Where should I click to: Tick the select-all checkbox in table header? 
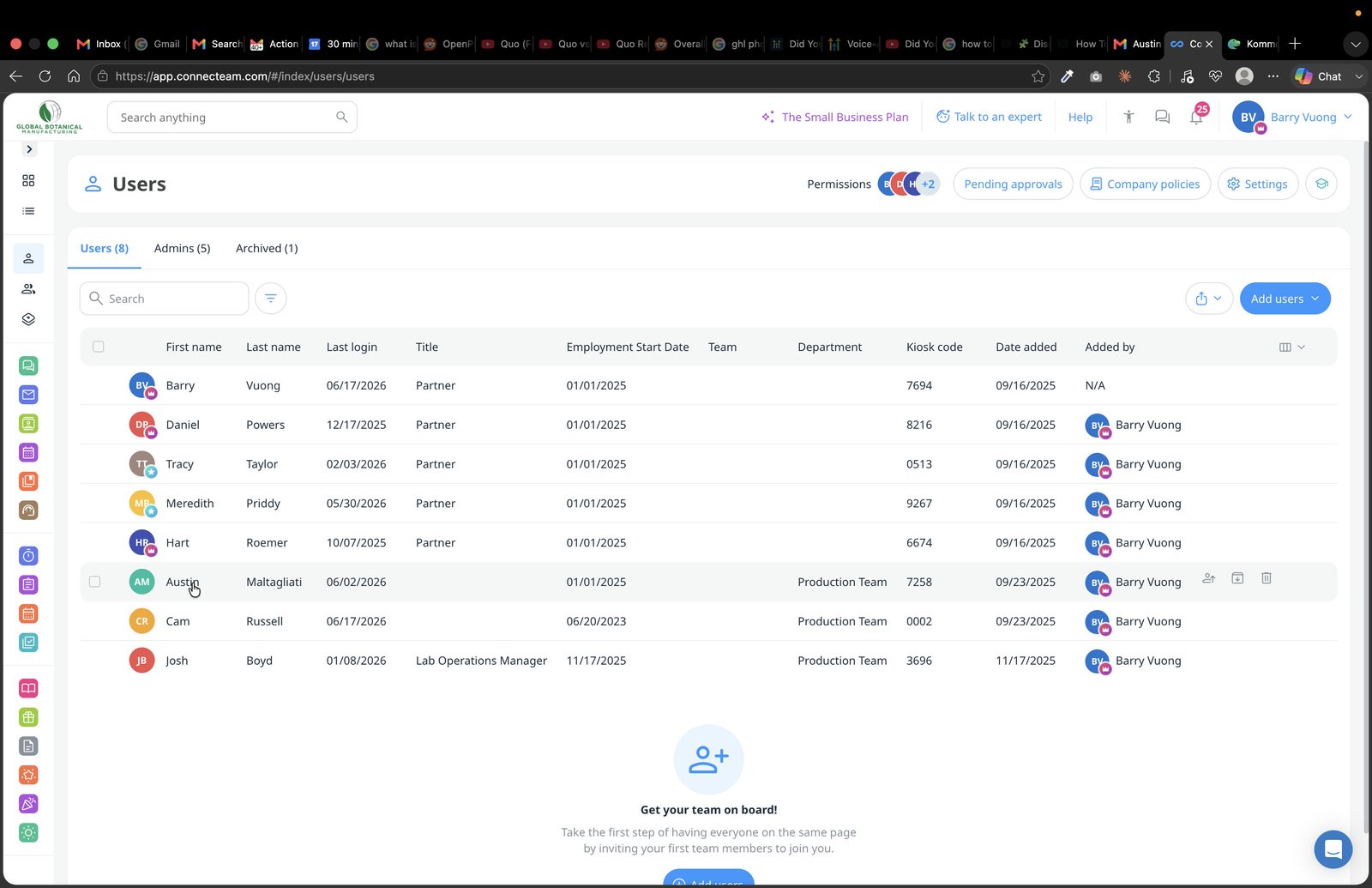[x=98, y=347]
